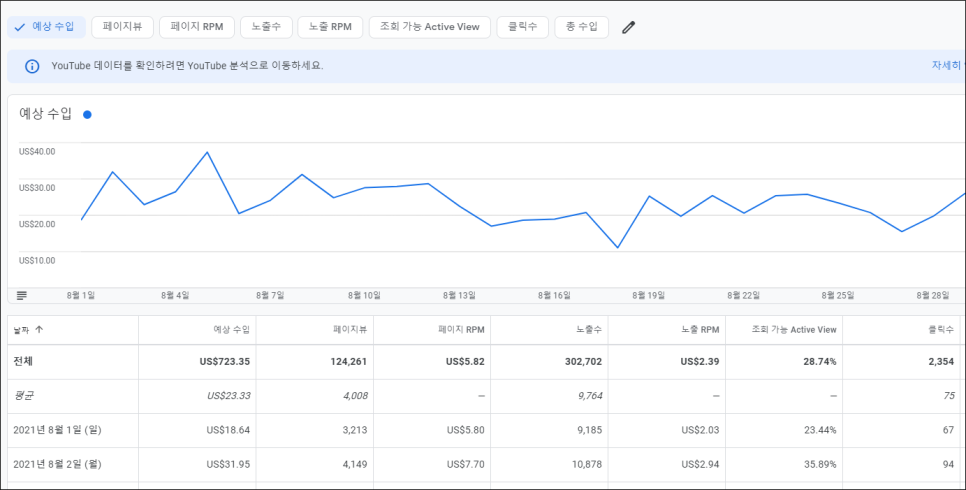
Task: Click the pencil edit metrics icon
Action: 628,28
